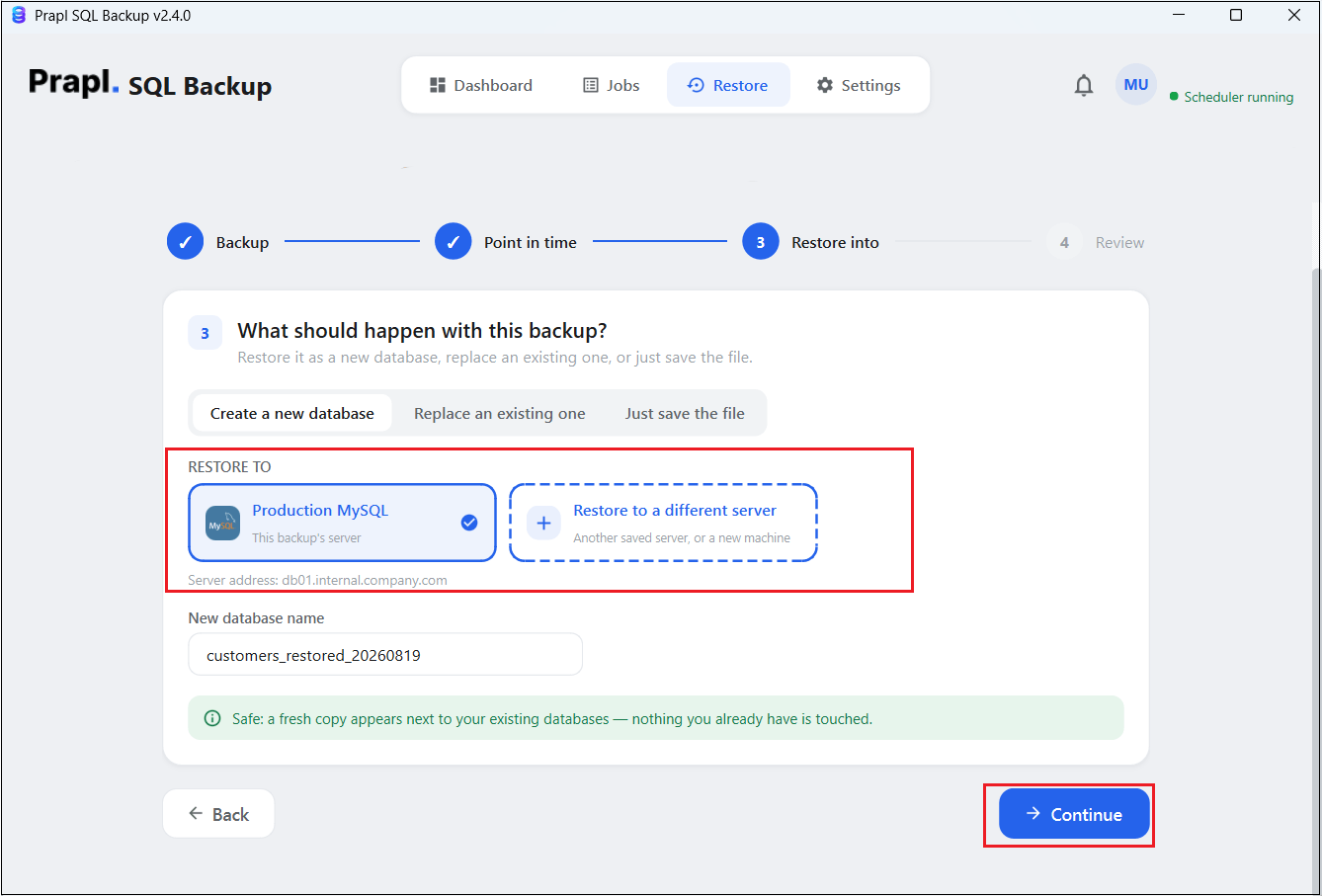The image size is (1322, 896).
Task: Click the completed Backup step checkmark
Action: [185, 242]
